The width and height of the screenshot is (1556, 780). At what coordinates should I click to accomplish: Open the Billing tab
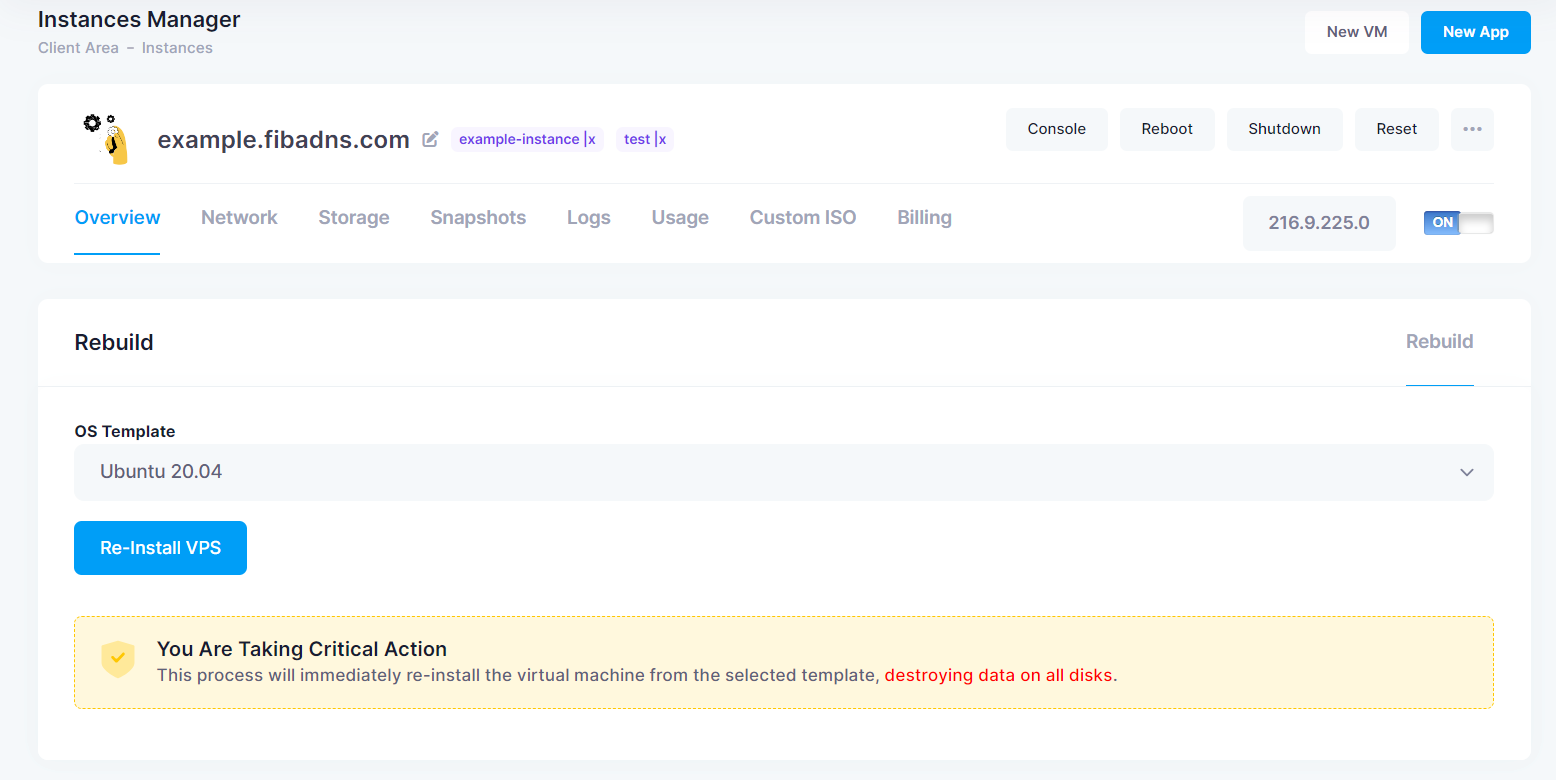924,218
